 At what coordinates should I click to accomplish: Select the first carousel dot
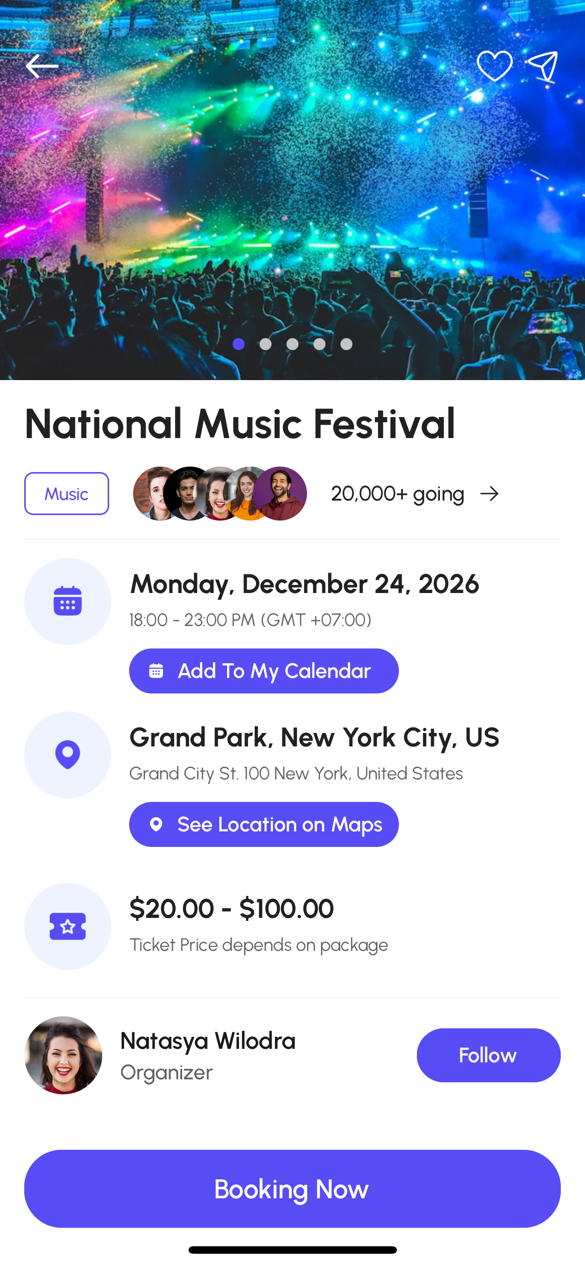(x=238, y=343)
